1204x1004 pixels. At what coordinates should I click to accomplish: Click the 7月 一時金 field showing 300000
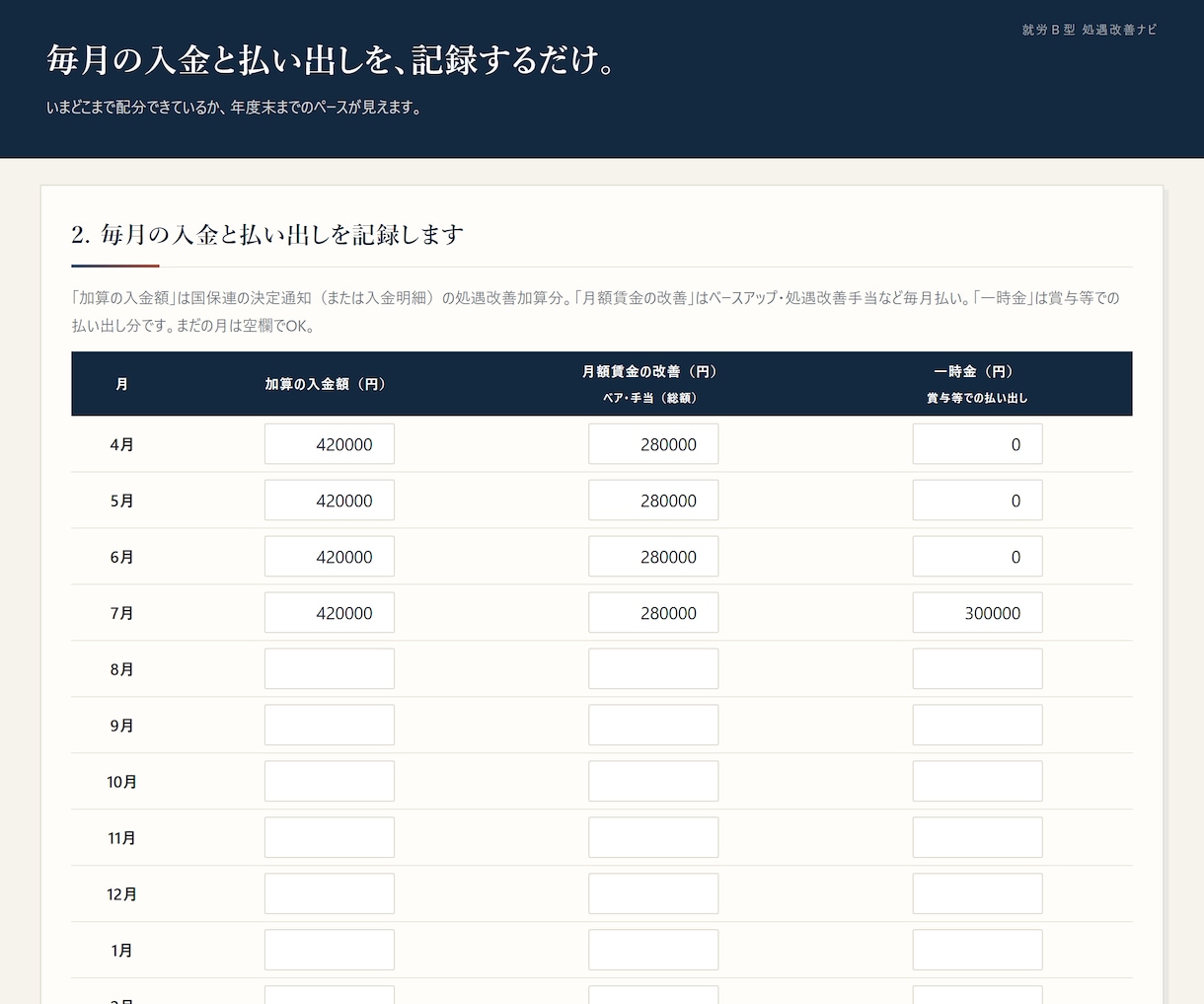tap(977, 613)
